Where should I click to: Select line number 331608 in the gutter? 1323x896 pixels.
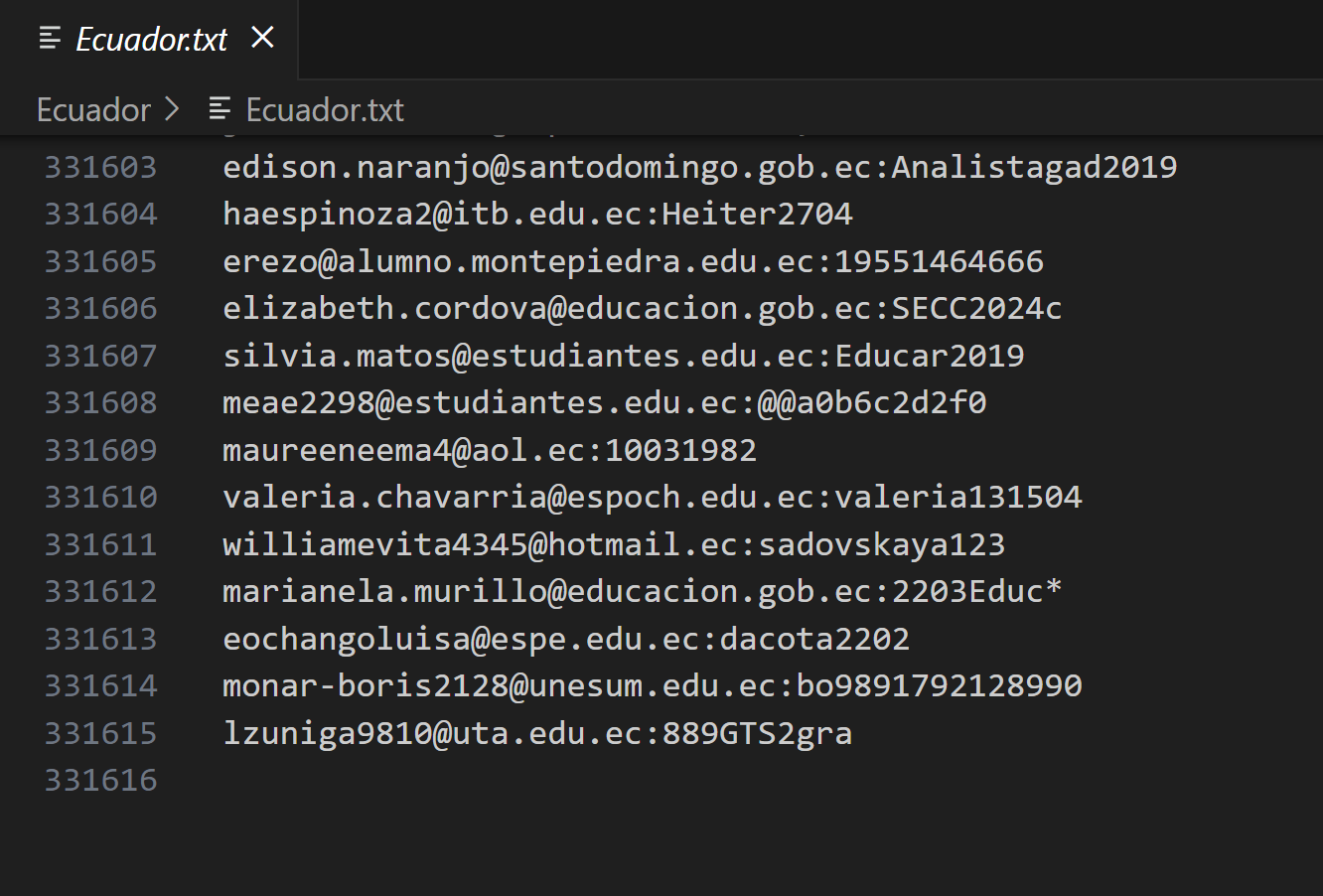[100, 402]
